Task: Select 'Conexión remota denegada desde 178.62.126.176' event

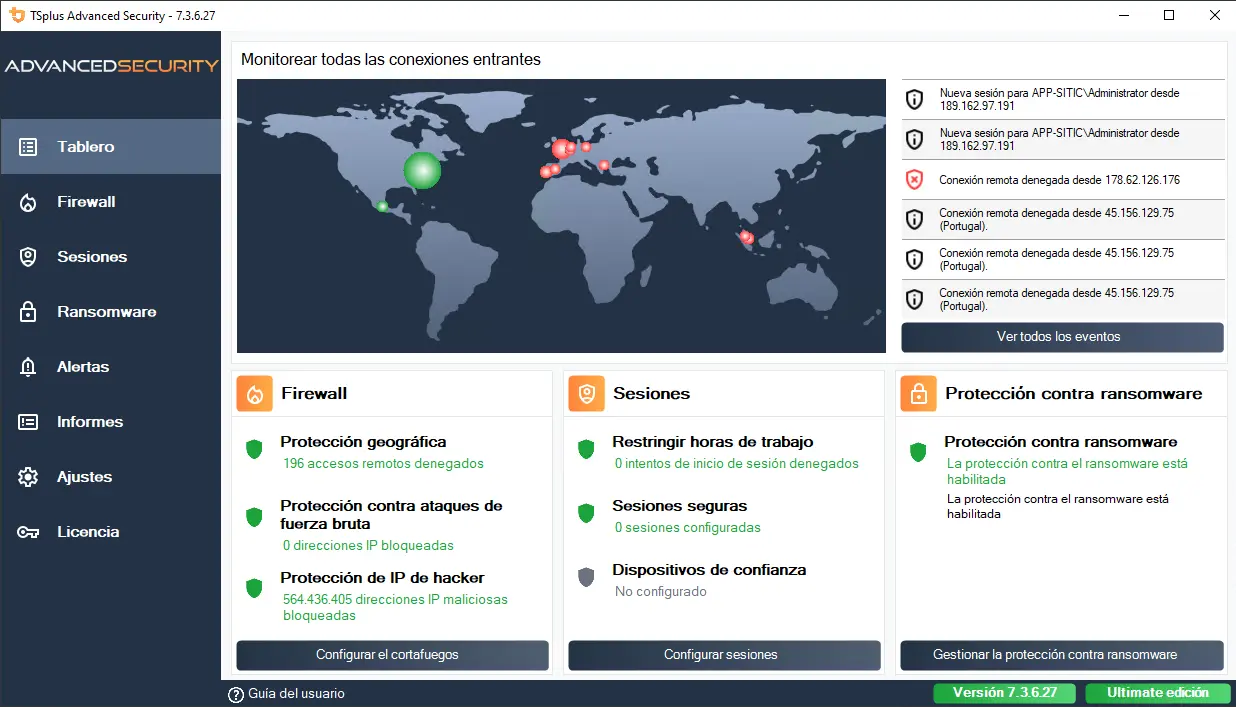Action: click(1063, 180)
